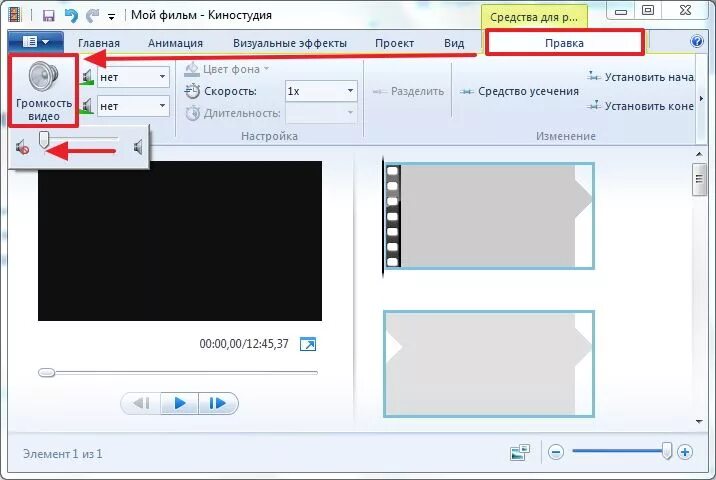Select the Правка tab

coord(564,43)
